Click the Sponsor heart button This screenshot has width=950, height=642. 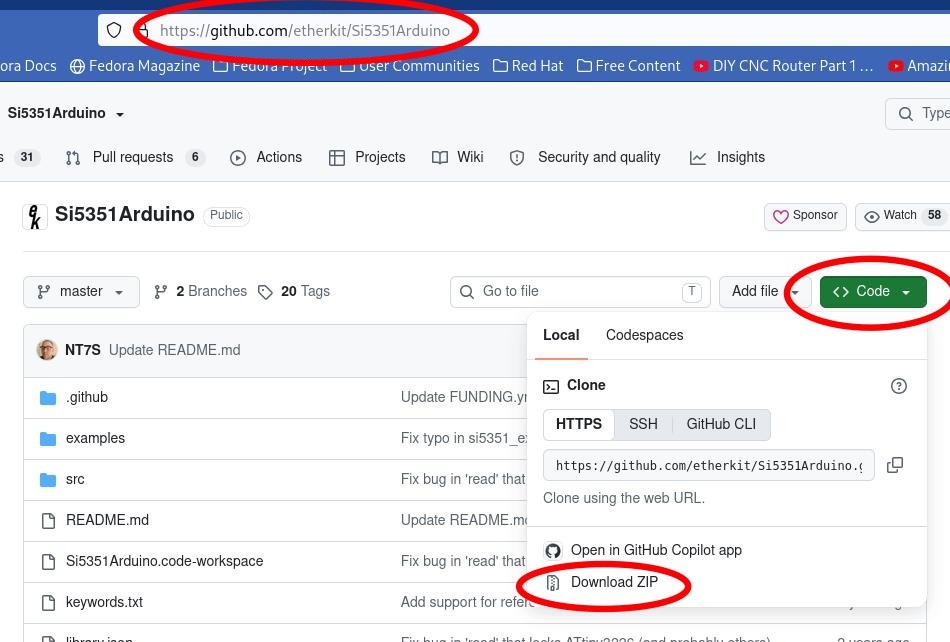pyautogui.click(x=805, y=216)
